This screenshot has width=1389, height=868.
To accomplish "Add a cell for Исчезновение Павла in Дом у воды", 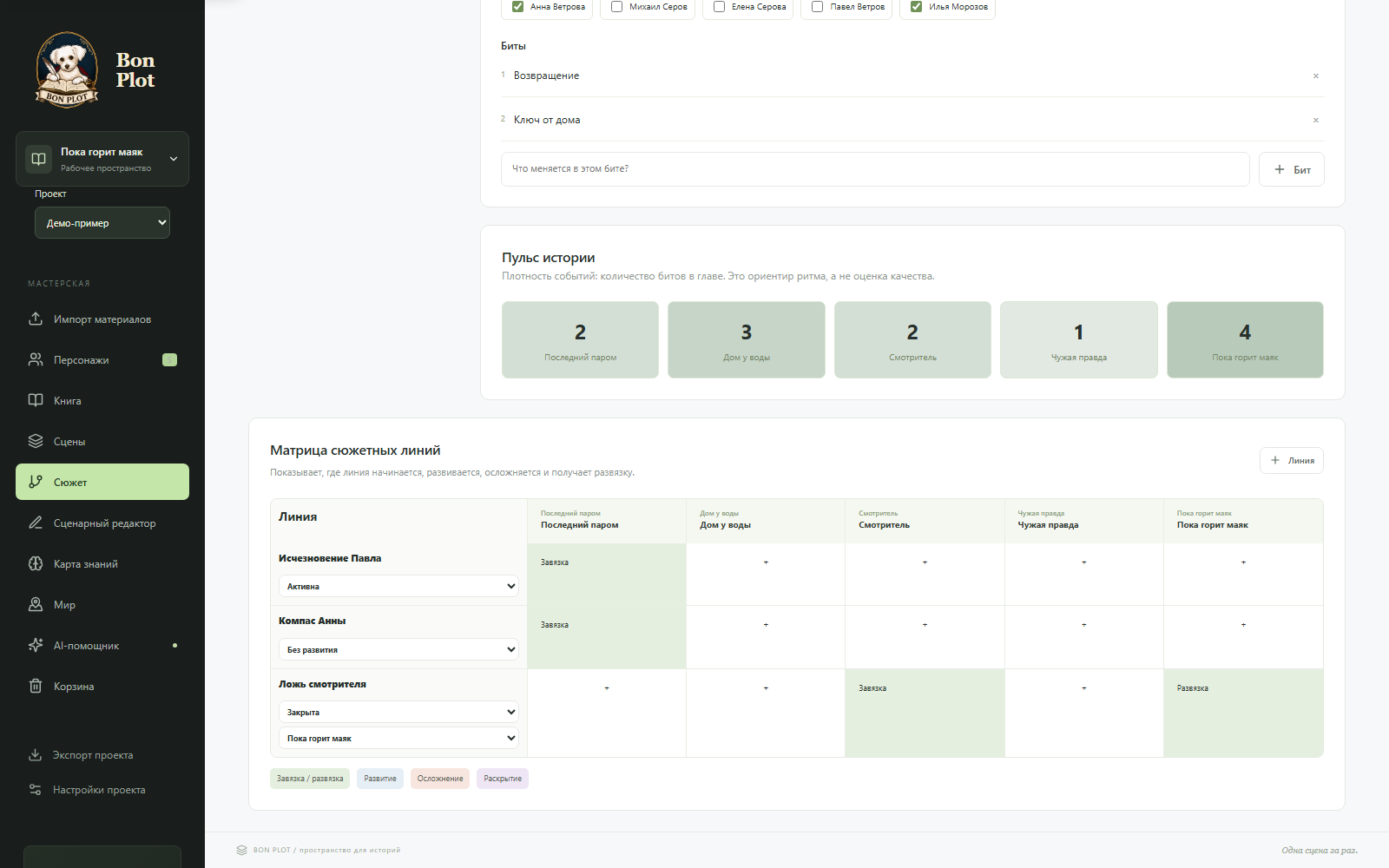I will (x=766, y=562).
